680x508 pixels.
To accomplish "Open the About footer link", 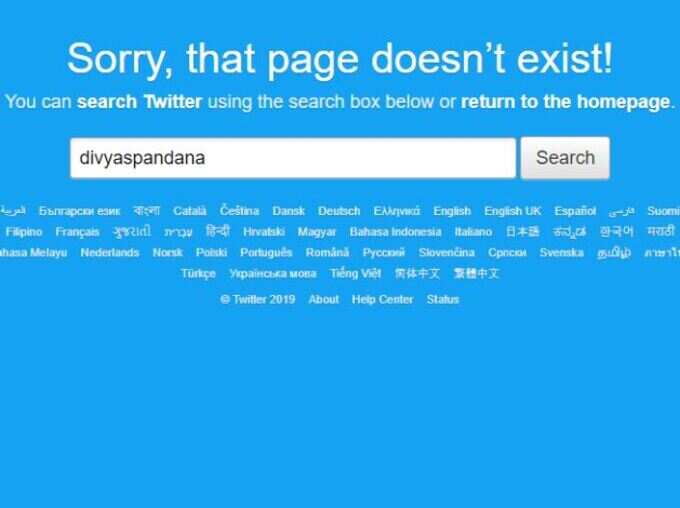I will (x=324, y=299).
